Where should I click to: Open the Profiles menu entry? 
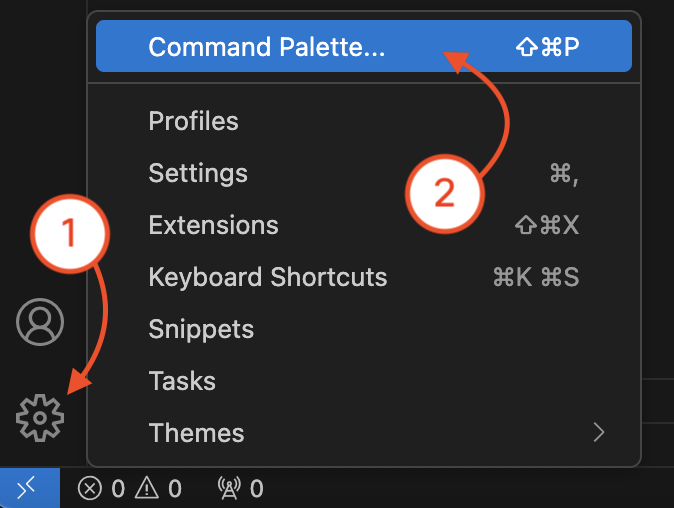pyautogui.click(x=194, y=121)
